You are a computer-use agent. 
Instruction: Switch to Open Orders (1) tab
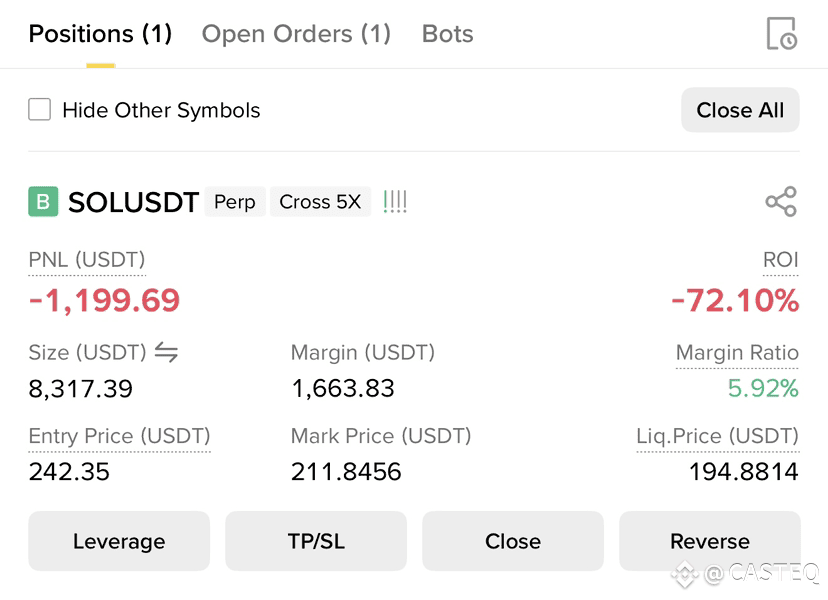pos(296,34)
